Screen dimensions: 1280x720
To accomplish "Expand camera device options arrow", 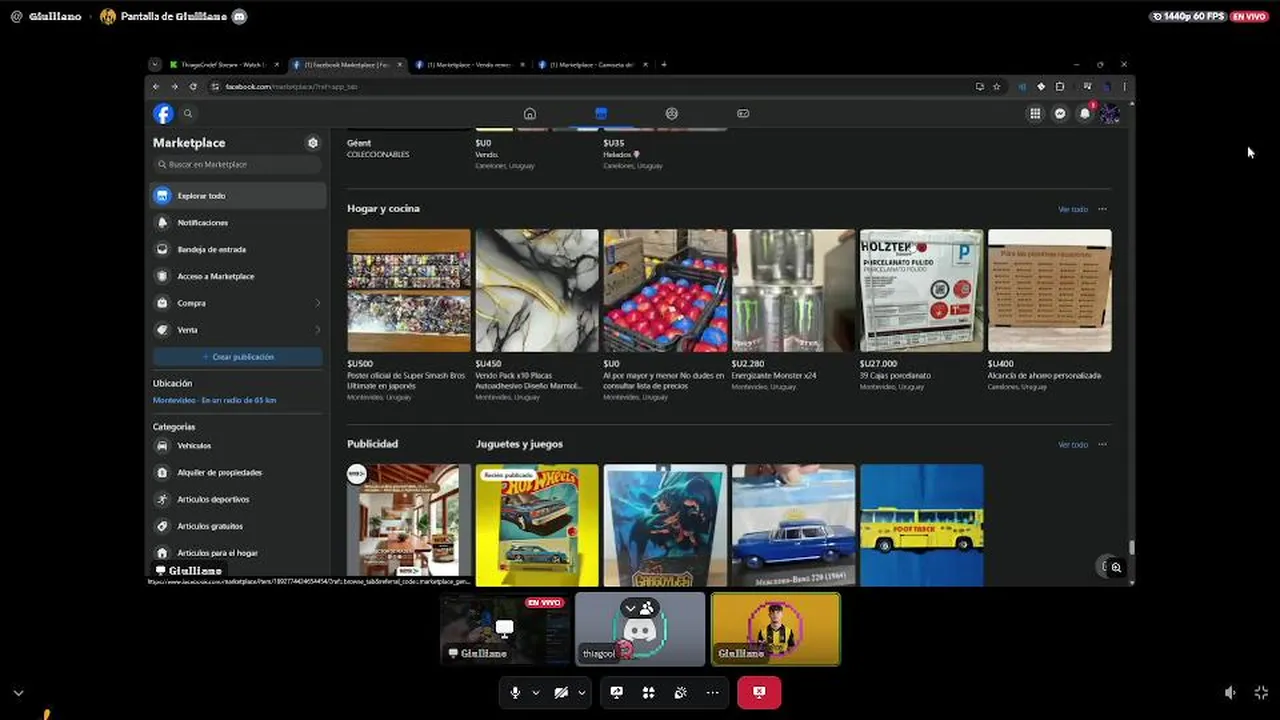I will (x=581, y=692).
